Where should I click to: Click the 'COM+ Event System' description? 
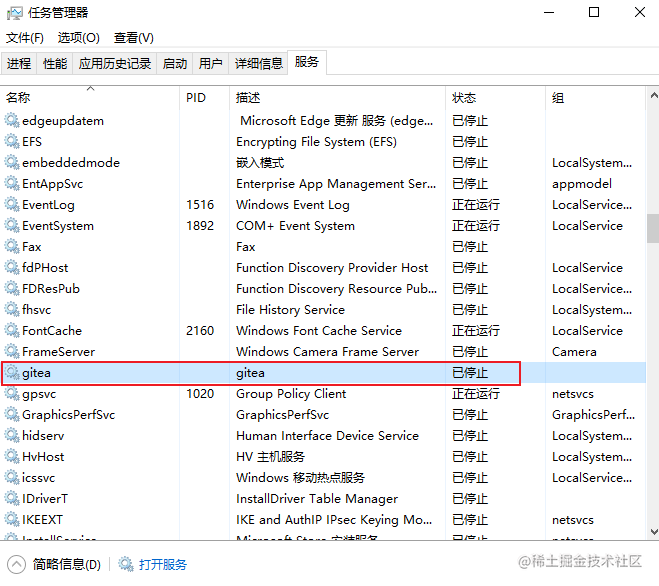[295, 226]
